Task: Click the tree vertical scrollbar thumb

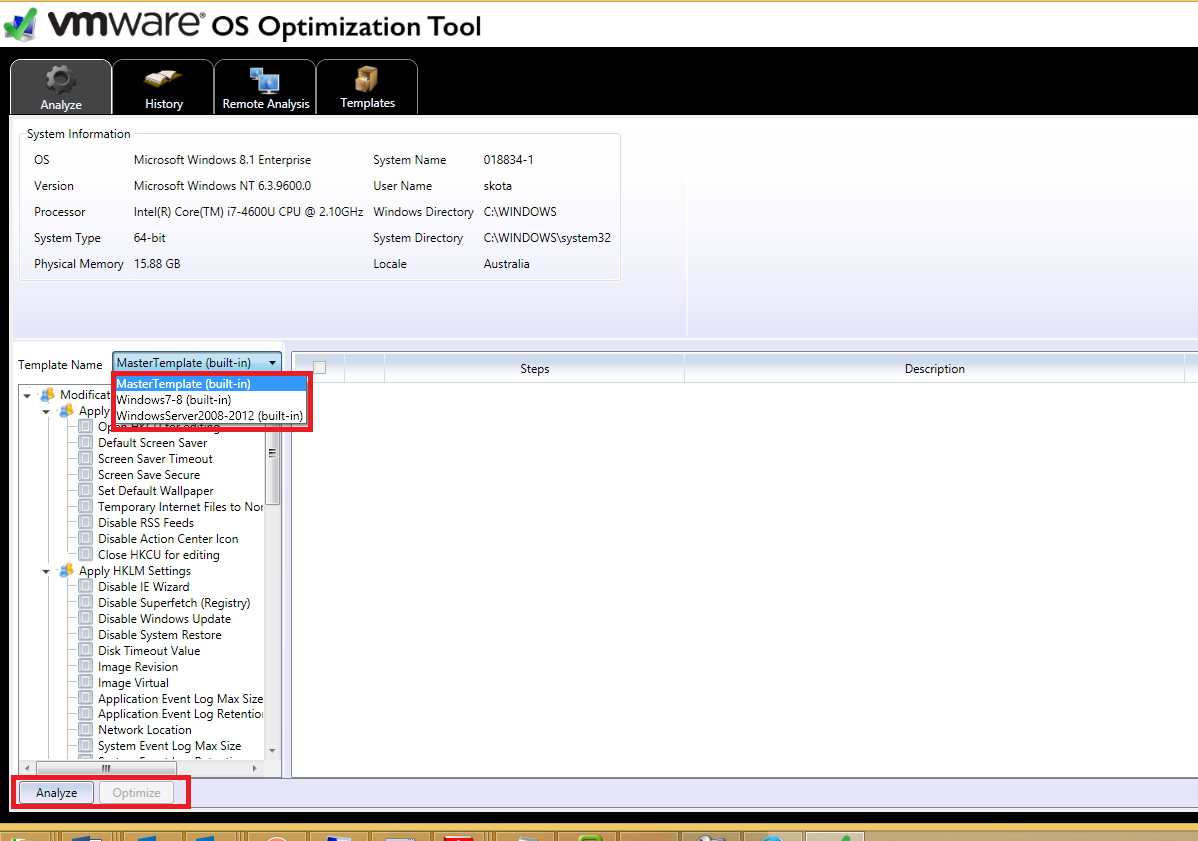Action: point(273,467)
